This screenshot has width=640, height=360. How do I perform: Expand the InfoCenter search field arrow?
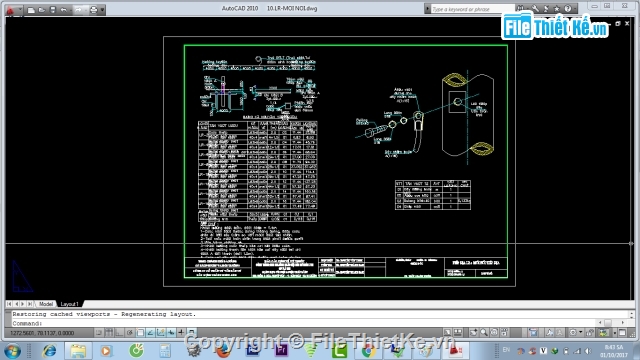tap(427, 9)
